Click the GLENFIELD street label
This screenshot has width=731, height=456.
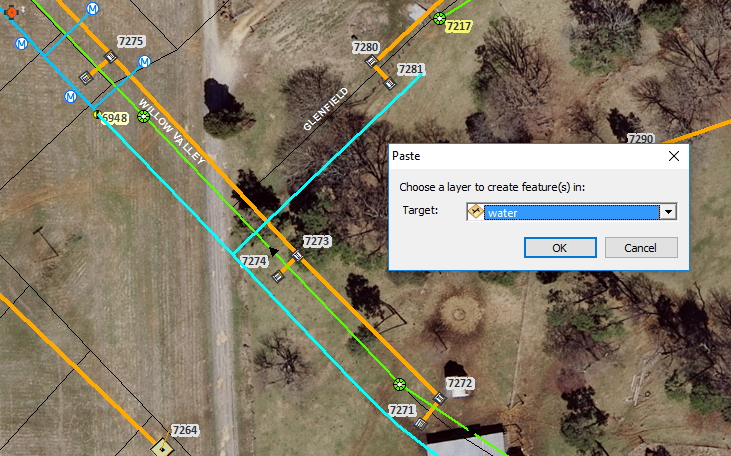pyautogui.click(x=325, y=109)
